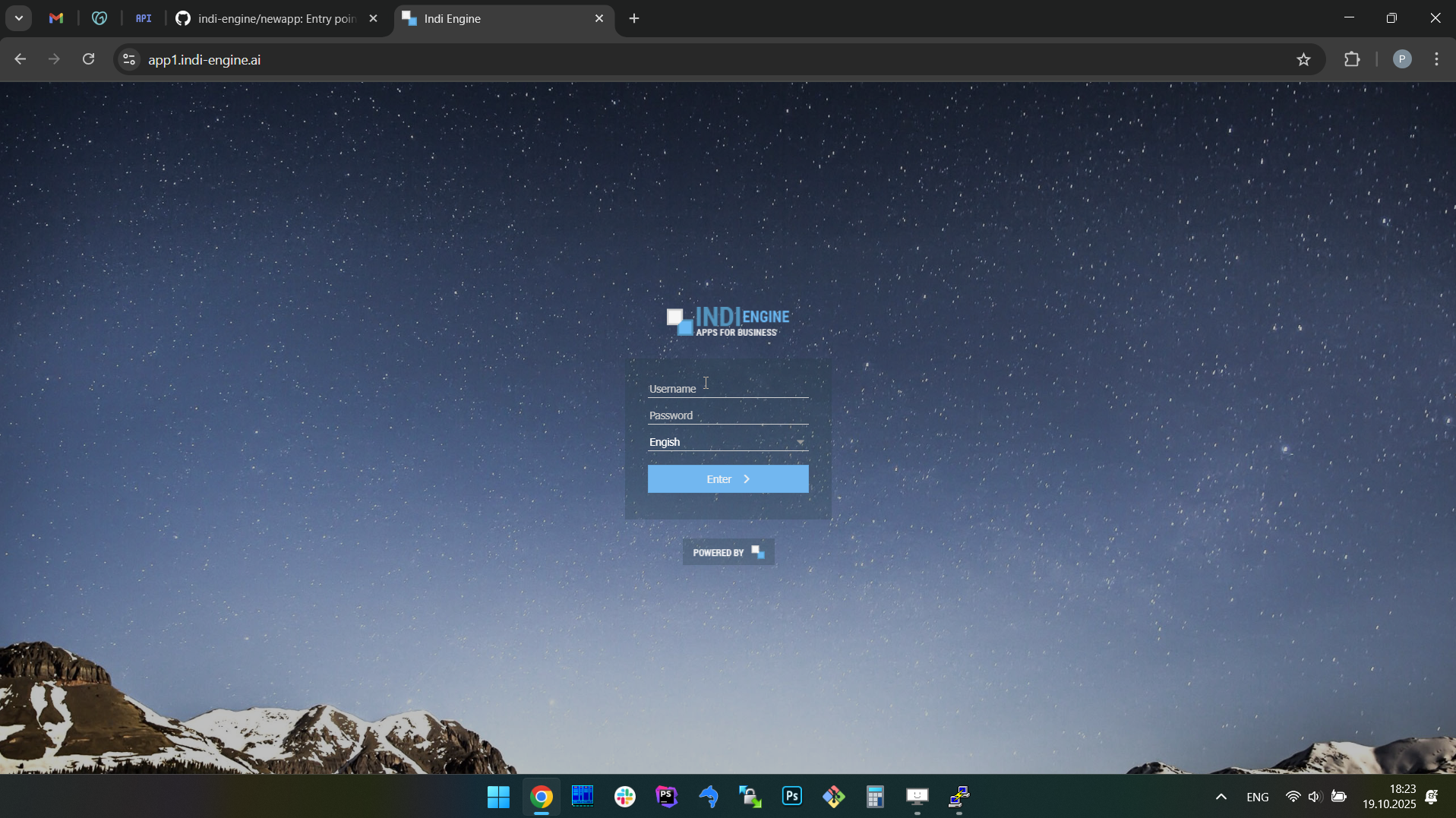Viewport: 1456px width, 818px height.
Task: Open a new browser tab
Action: coord(634,19)
